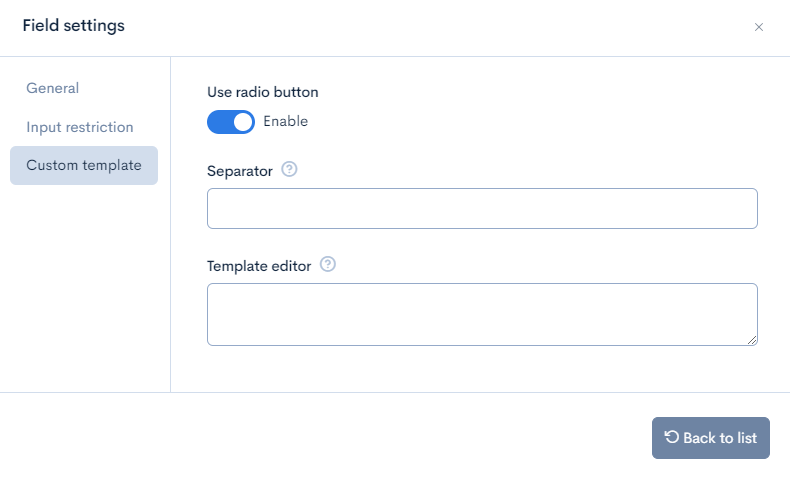Click the Back to list button text

[720, 438]
